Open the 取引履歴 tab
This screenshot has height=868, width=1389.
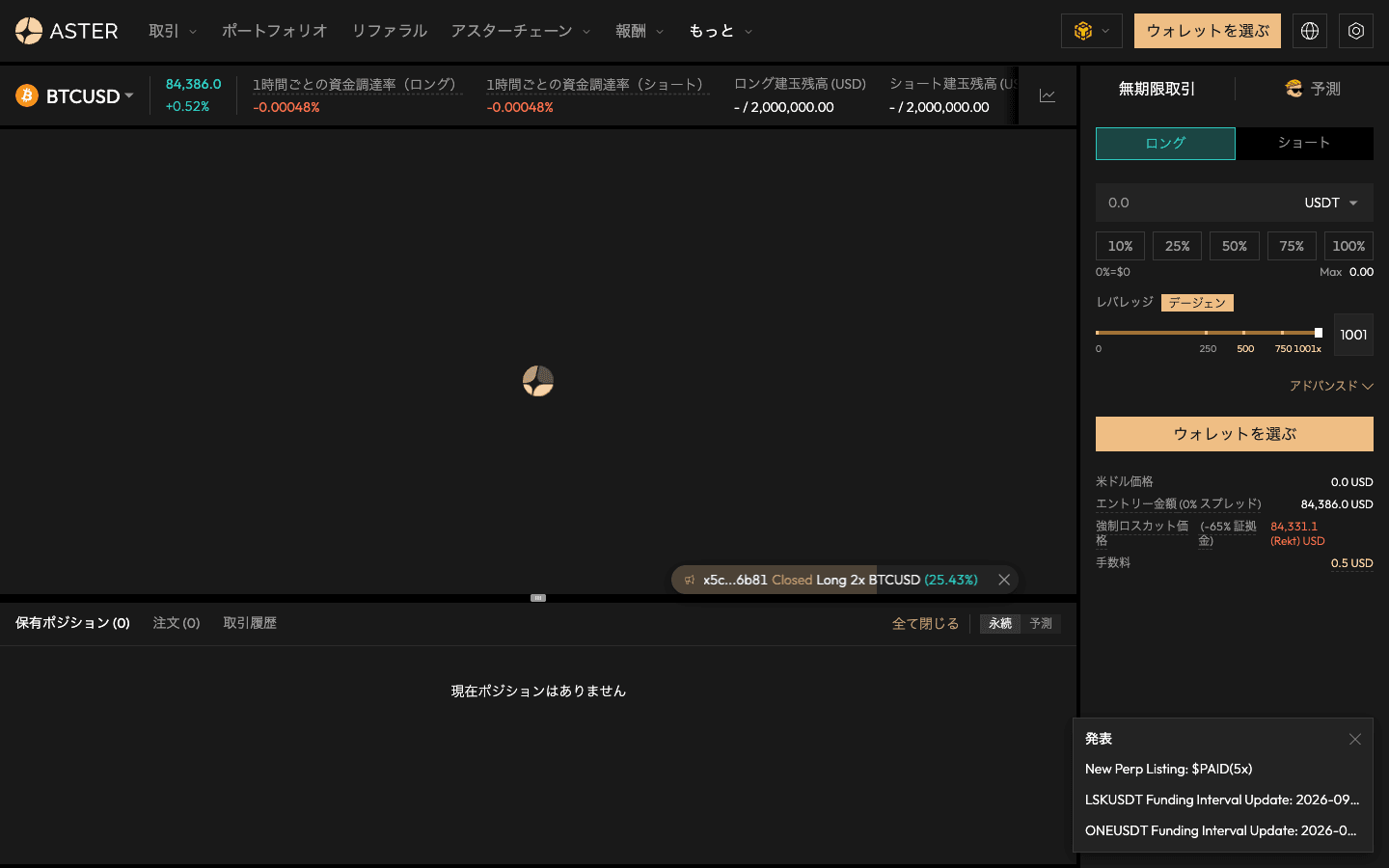(250, 623)
